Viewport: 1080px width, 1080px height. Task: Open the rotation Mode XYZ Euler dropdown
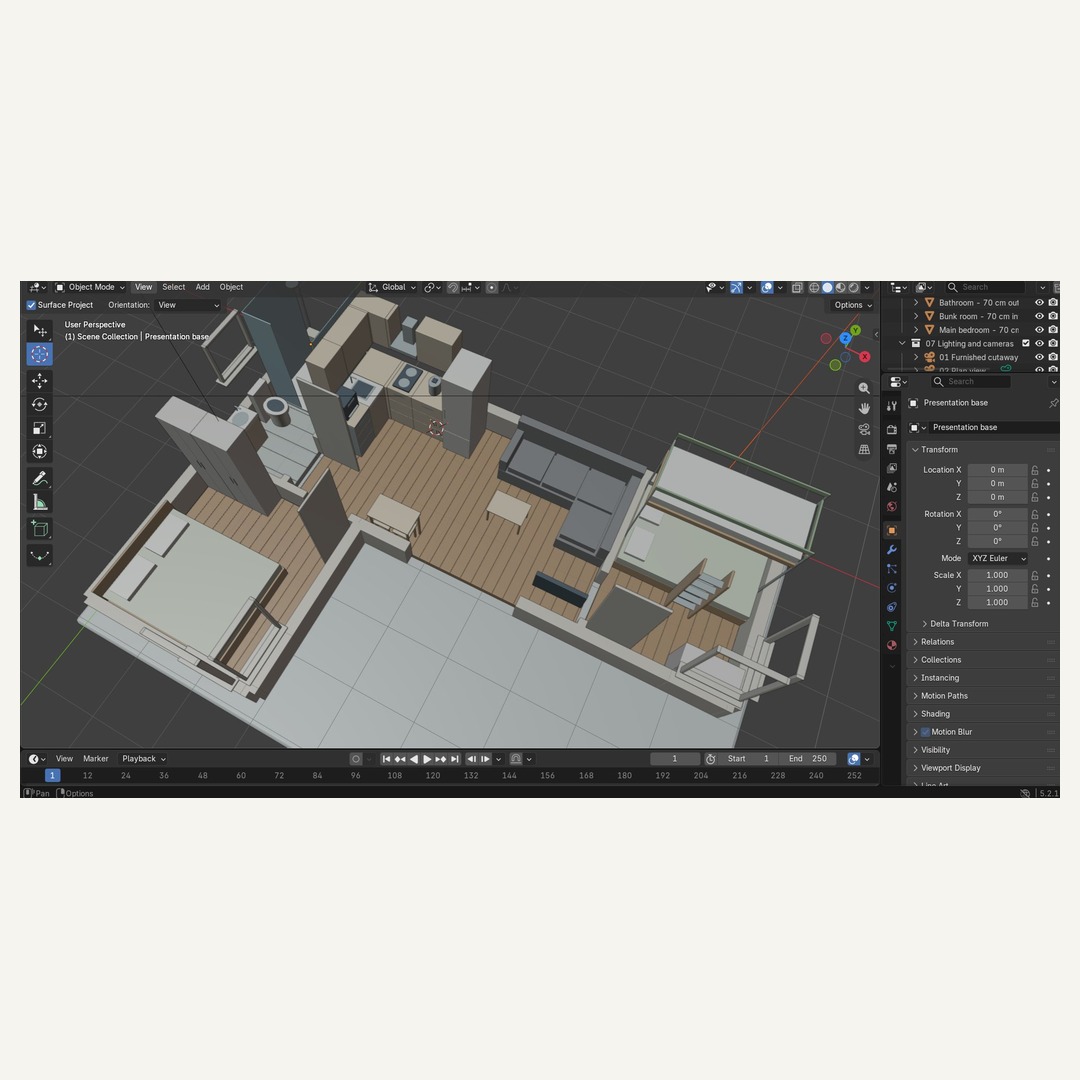[998, 559]
